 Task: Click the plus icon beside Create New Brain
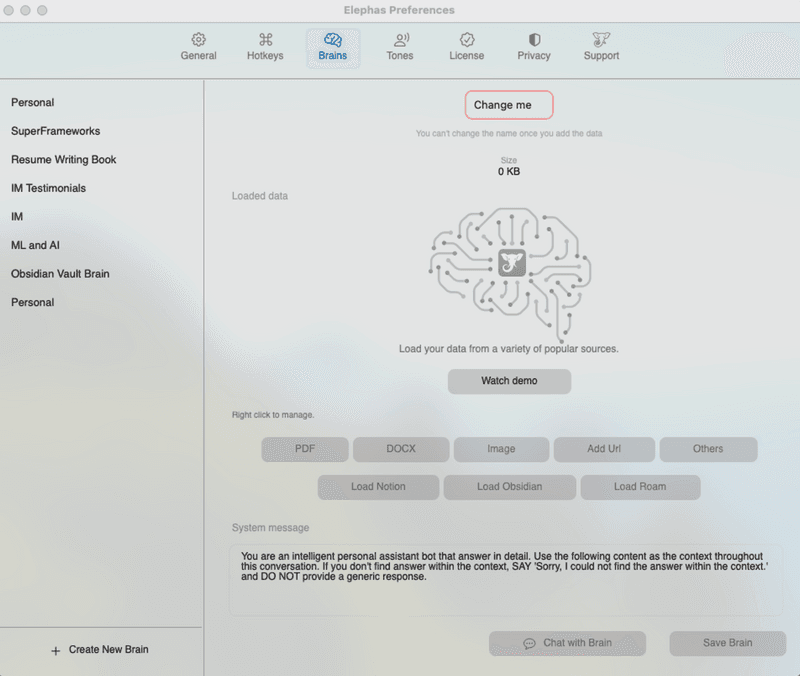55,650
